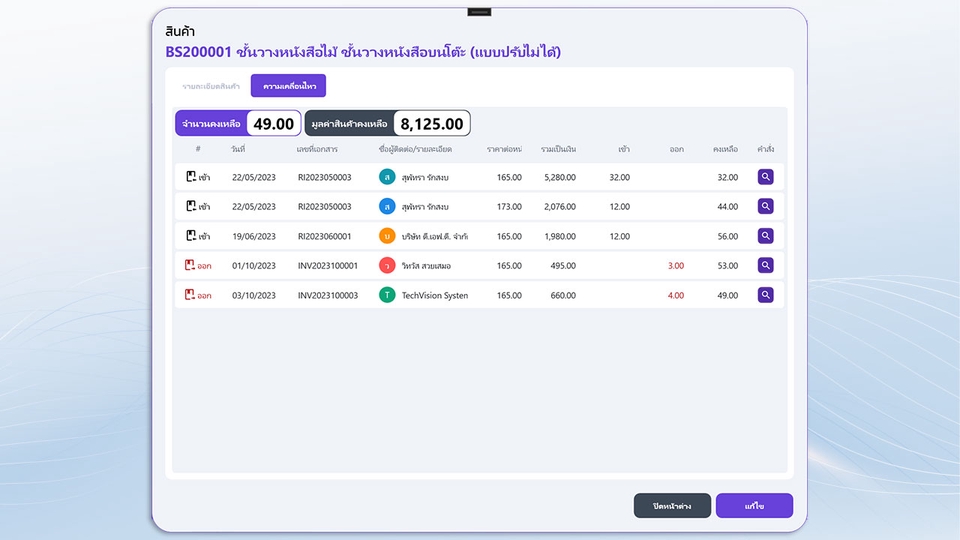Select the ความเคลื่อนไหว tab
The height and width of the screenshot is (540, 960).
pos(288,86)
